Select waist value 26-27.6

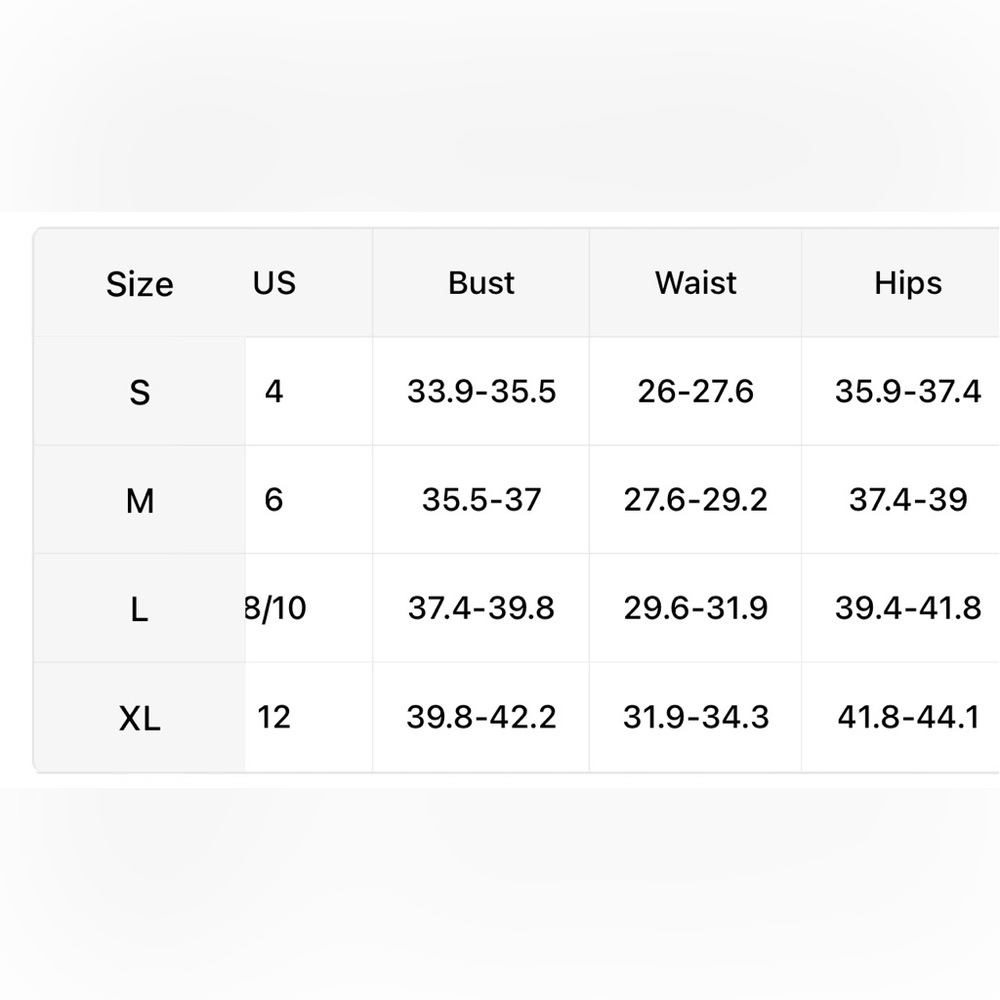[x=695, y=391]
